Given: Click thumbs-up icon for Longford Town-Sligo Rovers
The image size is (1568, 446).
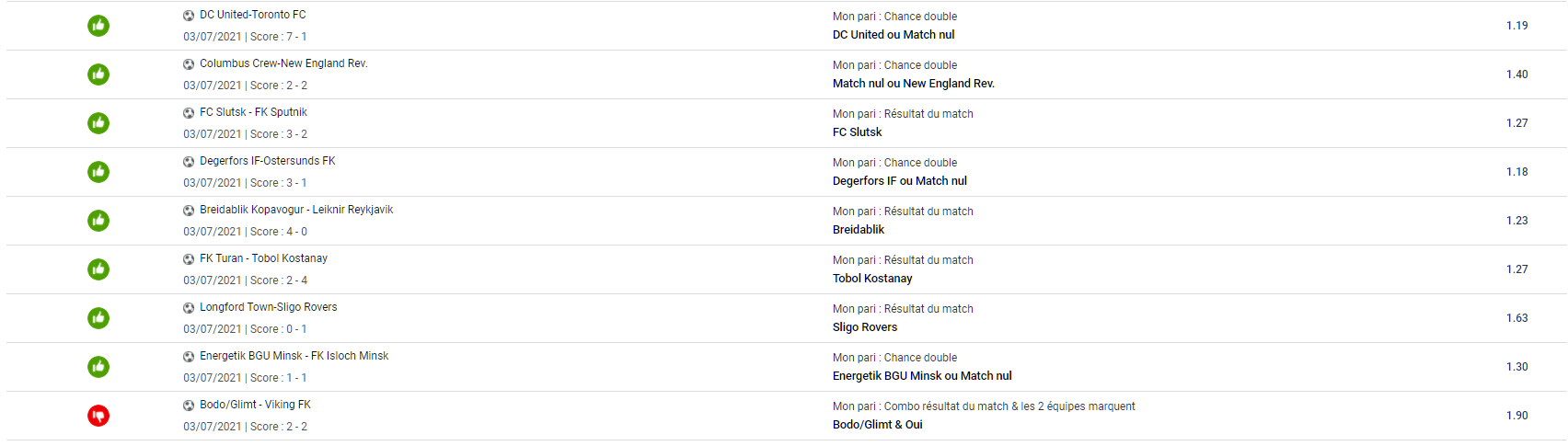Looking at the screenshot, I should tap(98, 318).
